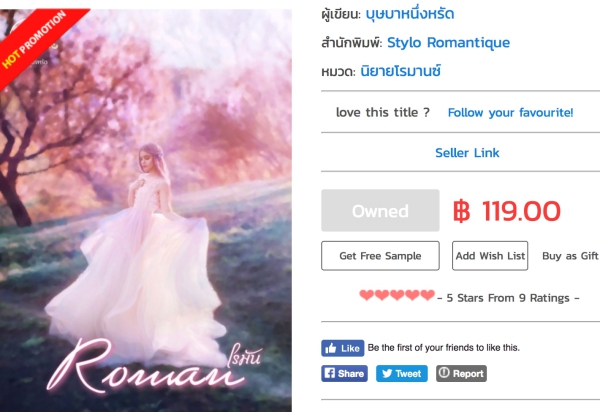This screenshot has width=600, height=412.
Task: Click the fifth heart rating icon
Action: (x=427, y=295)
